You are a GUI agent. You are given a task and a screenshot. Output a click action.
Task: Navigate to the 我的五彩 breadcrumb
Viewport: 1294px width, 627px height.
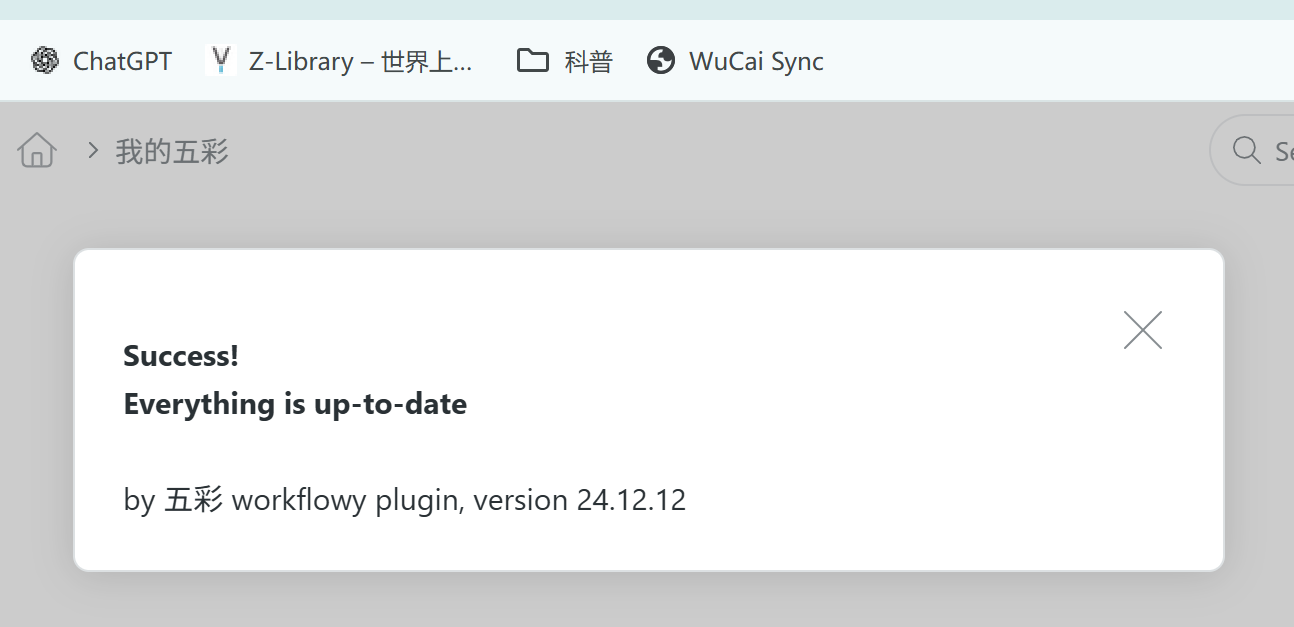[172, 151]
